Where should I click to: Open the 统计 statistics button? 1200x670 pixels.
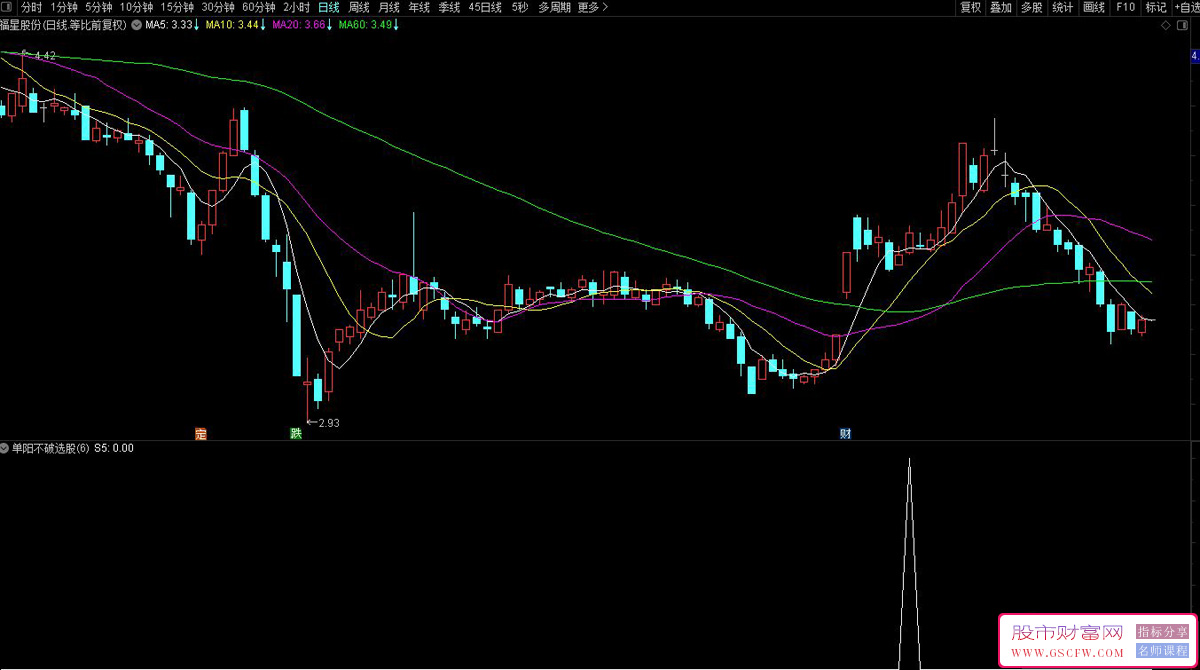[x=1063, y=7]
